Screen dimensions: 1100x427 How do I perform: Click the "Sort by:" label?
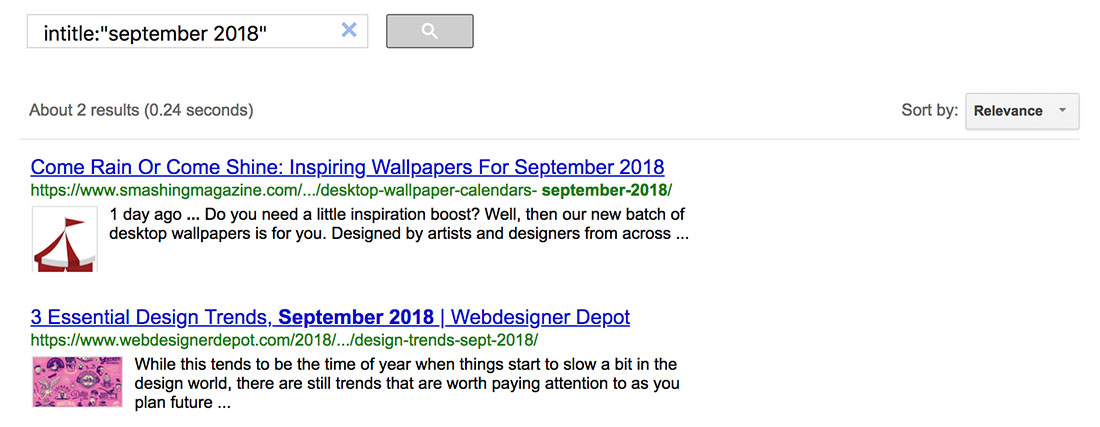tap(929, 111)
